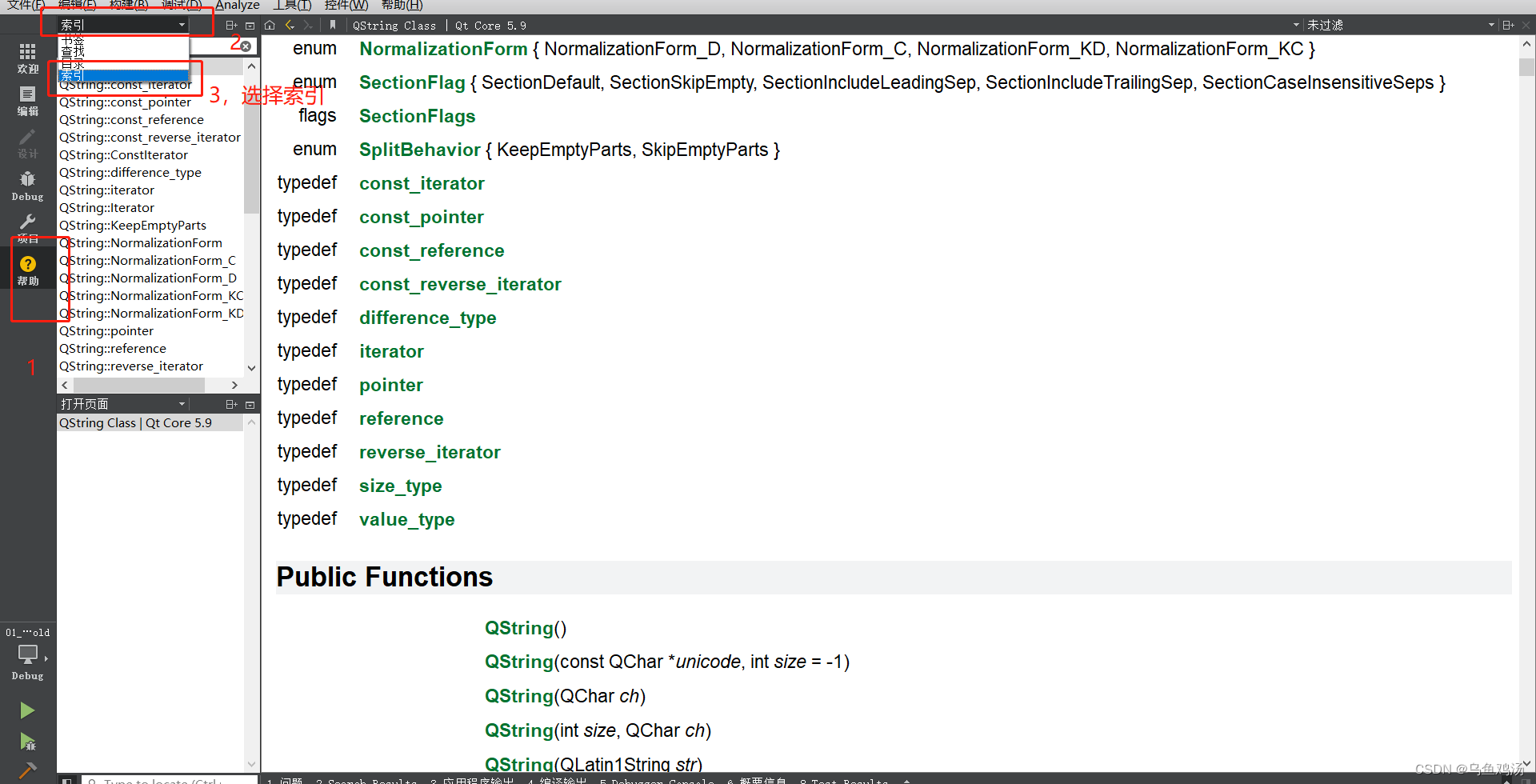Open the SectionFlag enum link
This screenshot has height=784, width=1536.
coord(412,82)
